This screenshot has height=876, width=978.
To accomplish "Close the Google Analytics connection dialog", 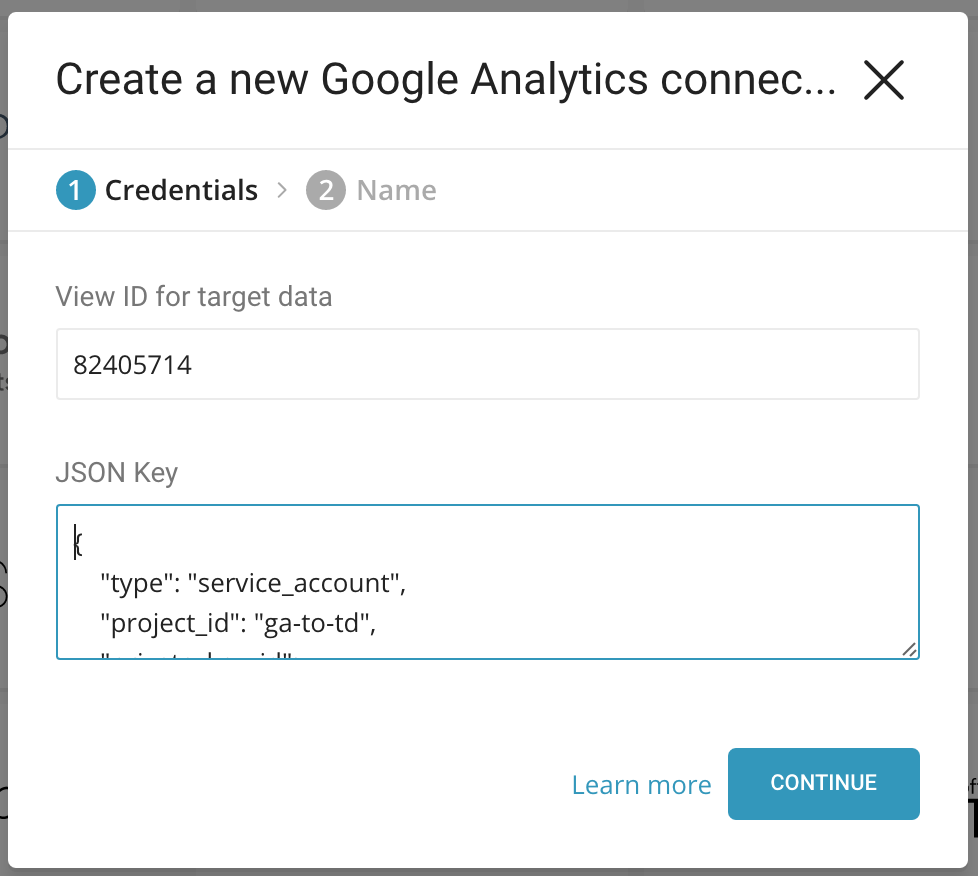I will (884, 80).
